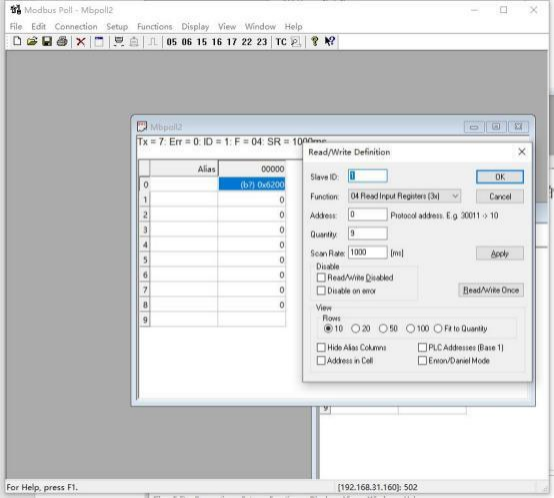Select function 15 in the toolbar
This screenshot has height=498, width=554.
(x=202, y=42)
